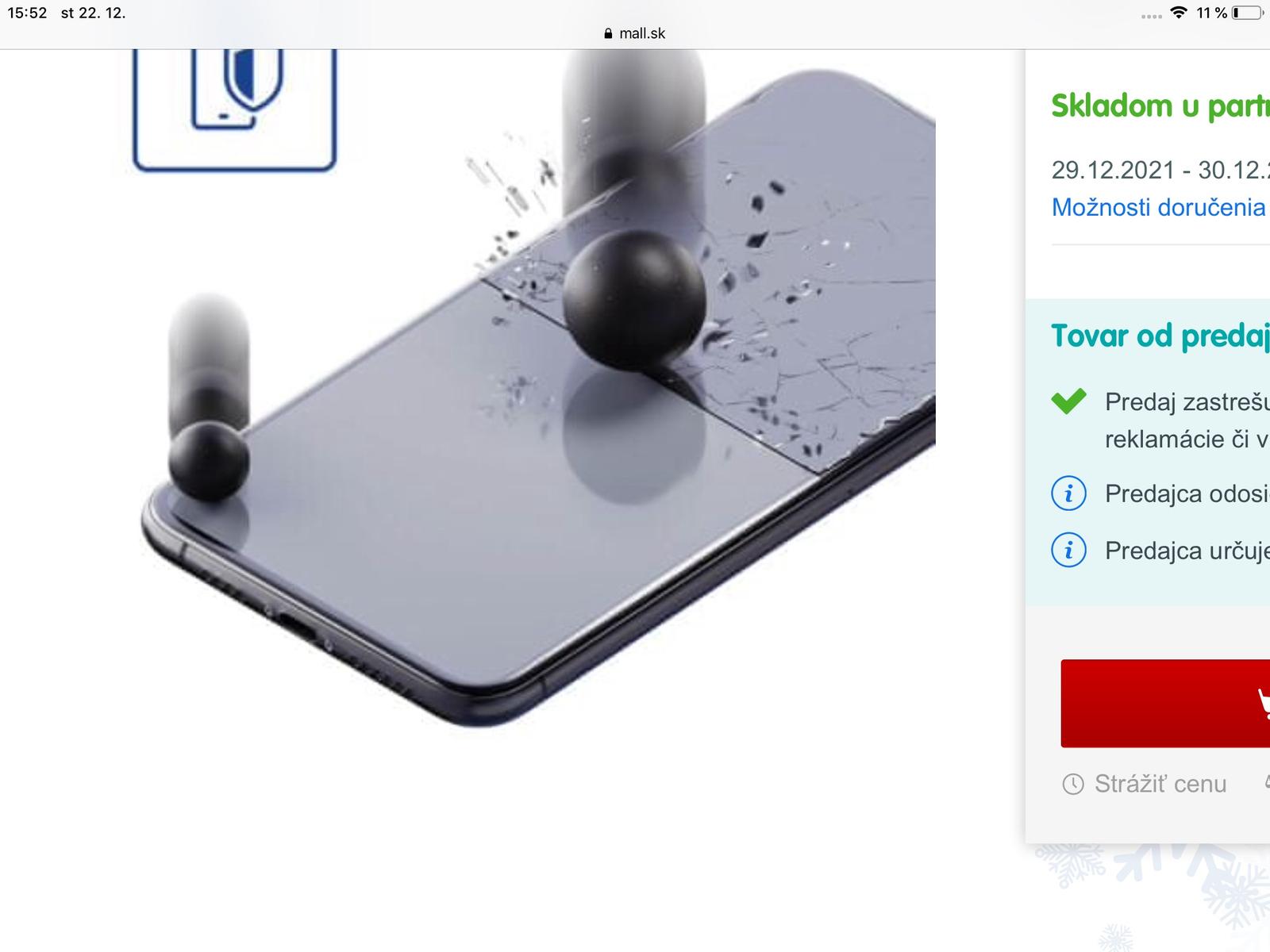Click the green 'Skladom u partnera' heading
Viewport: 1270px width, 952px height.
point(1160,106)
